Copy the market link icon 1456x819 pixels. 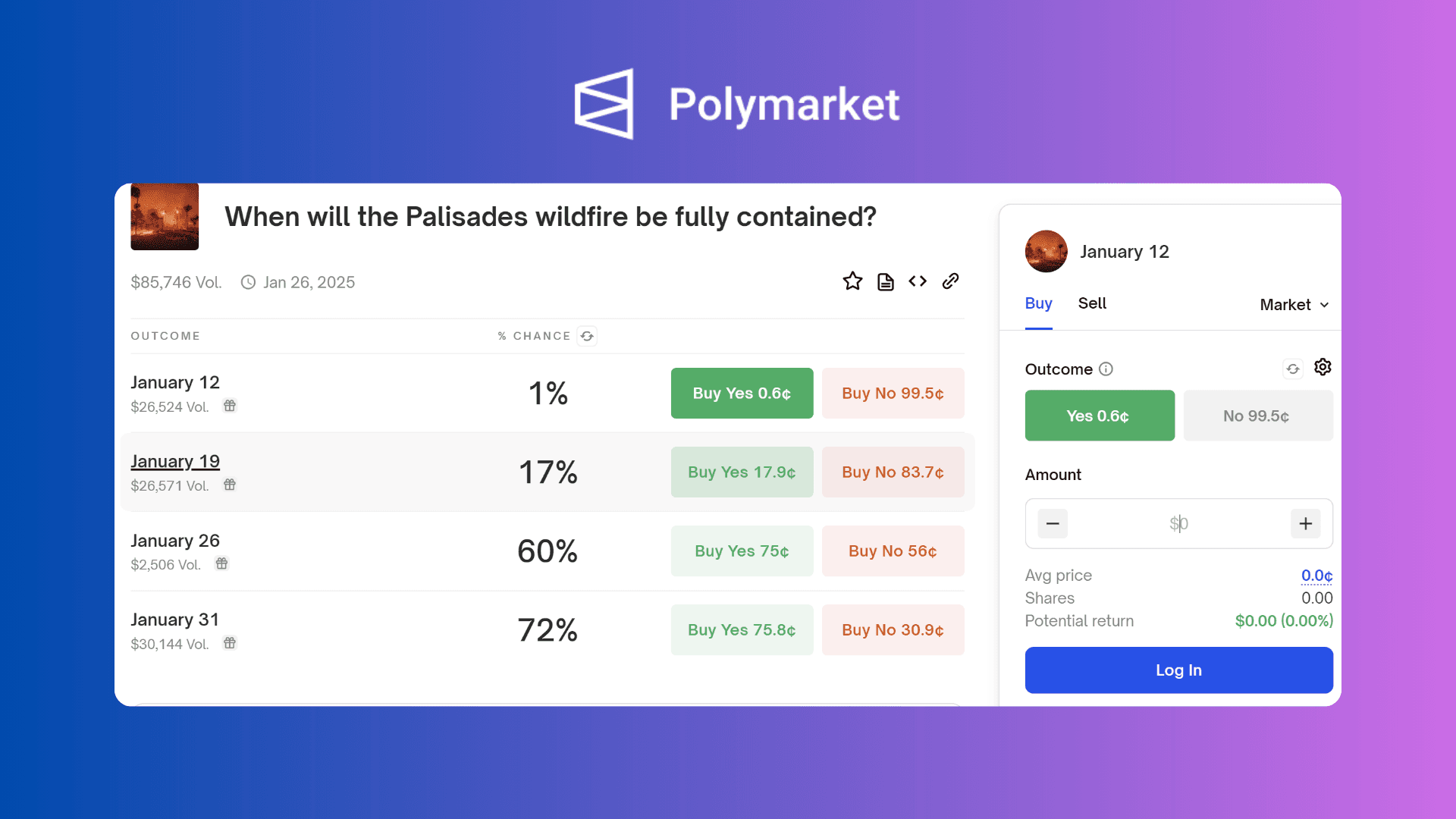click(950, 281)
